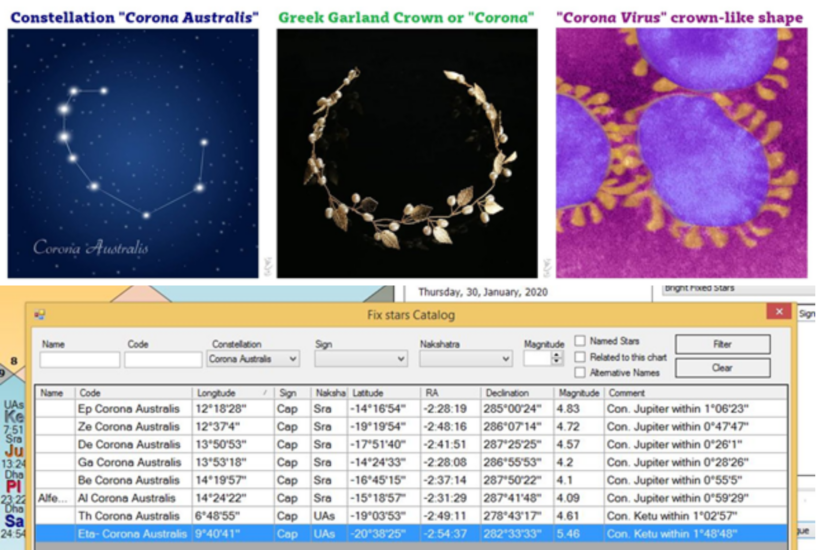Select the Al Corona Australis row
Viewport: 823px width, 550px height.
130,498
